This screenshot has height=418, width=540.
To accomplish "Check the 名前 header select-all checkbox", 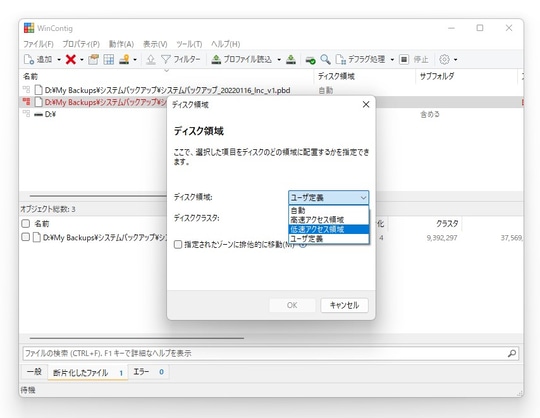I will click(25, 223).
